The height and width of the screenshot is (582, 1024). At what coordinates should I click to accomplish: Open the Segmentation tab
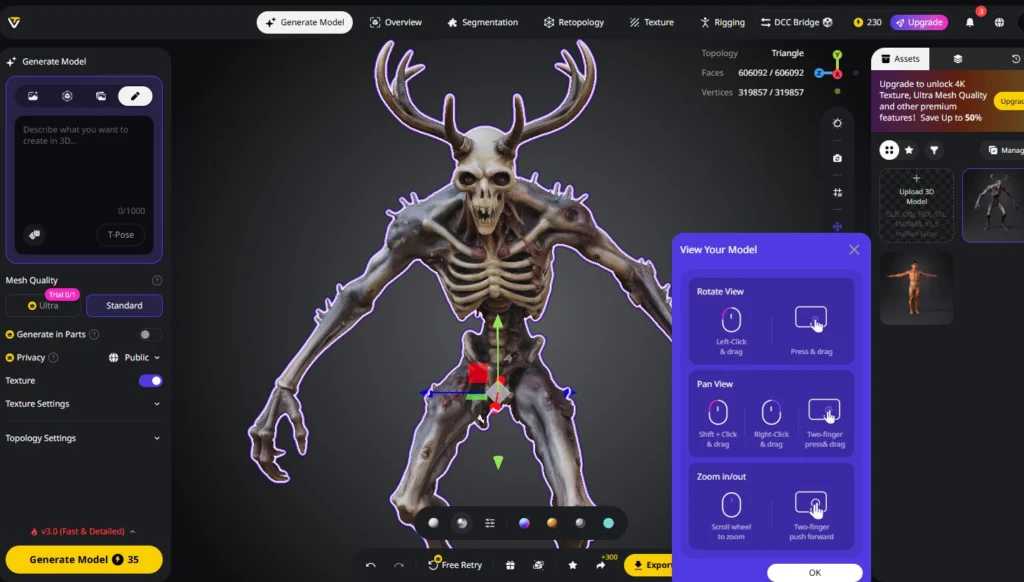coord(482,22)
